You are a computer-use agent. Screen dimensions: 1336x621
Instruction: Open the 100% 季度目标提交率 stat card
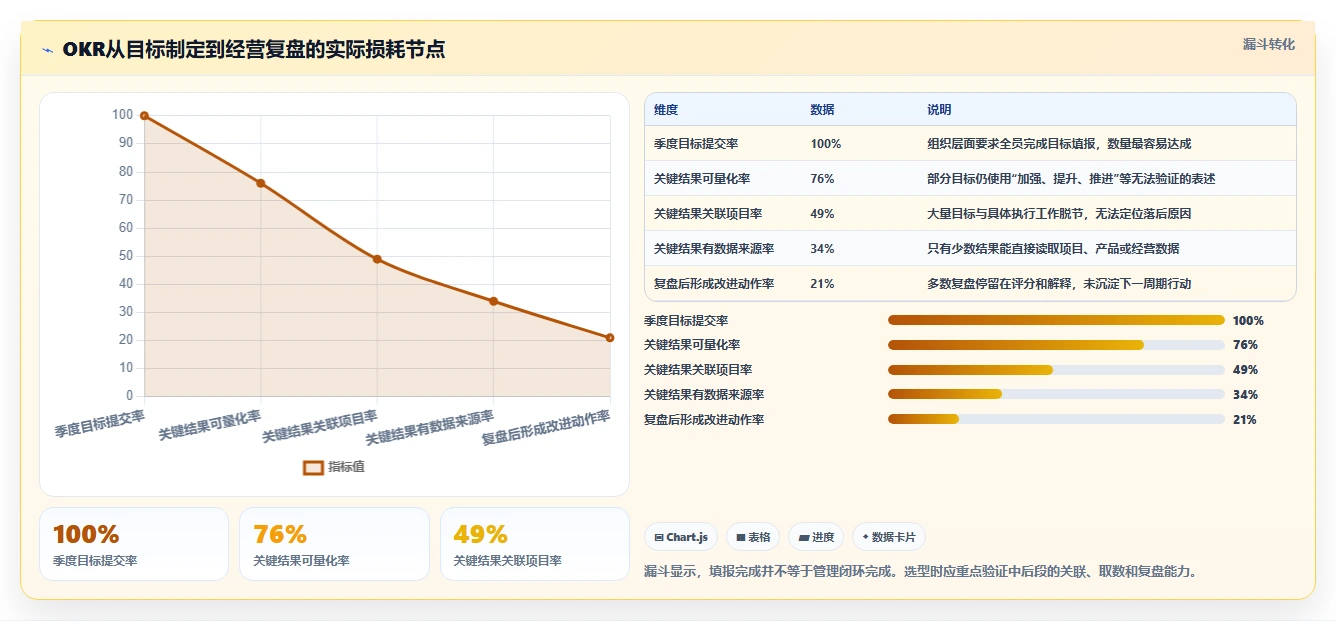pos(134,544)
